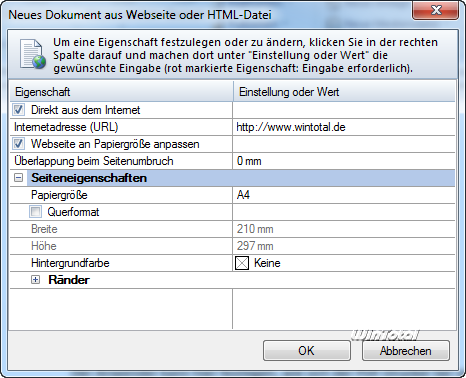Expand the Ränder section

(x=35, y=280)
